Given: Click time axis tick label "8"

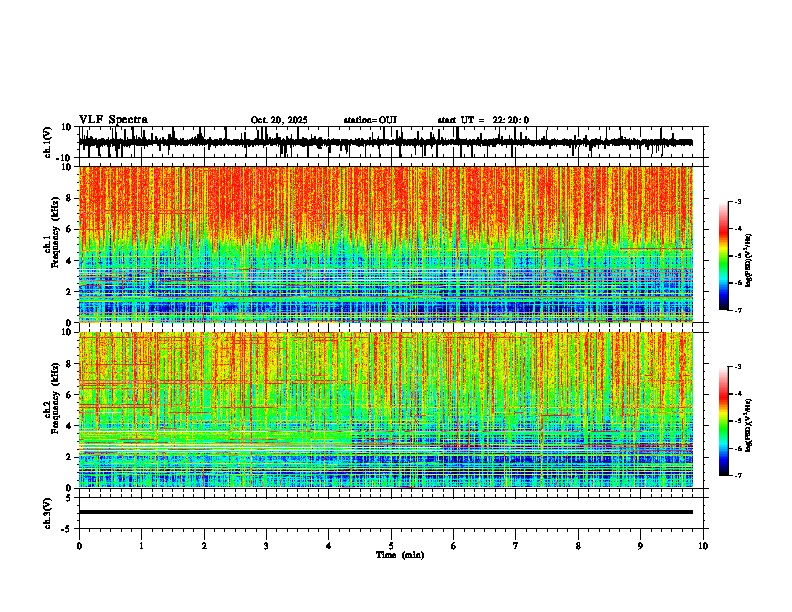Looking at the screenshot, I should click(578, 546).
